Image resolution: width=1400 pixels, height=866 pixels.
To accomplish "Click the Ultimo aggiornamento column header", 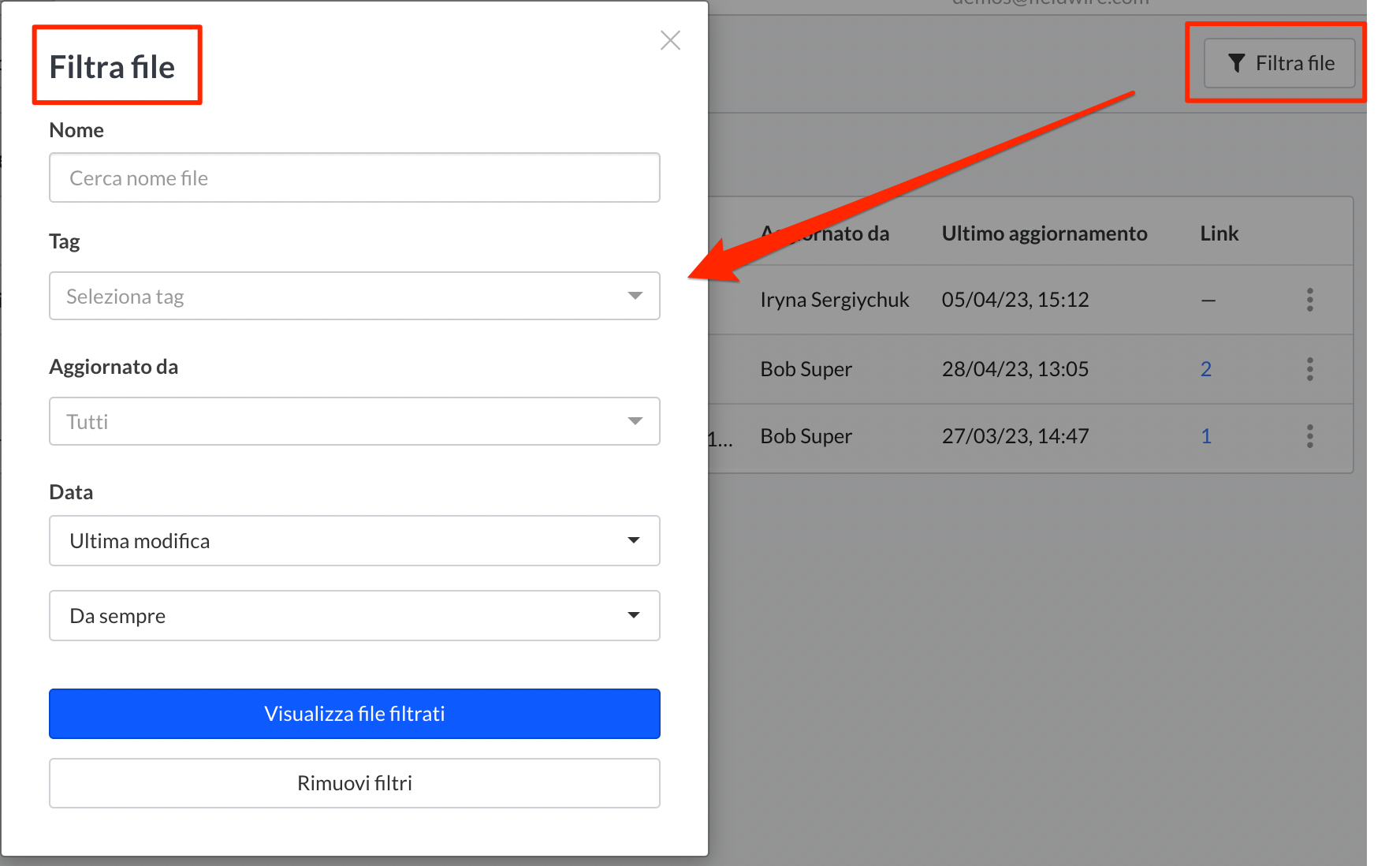I will pos(1044,233).
